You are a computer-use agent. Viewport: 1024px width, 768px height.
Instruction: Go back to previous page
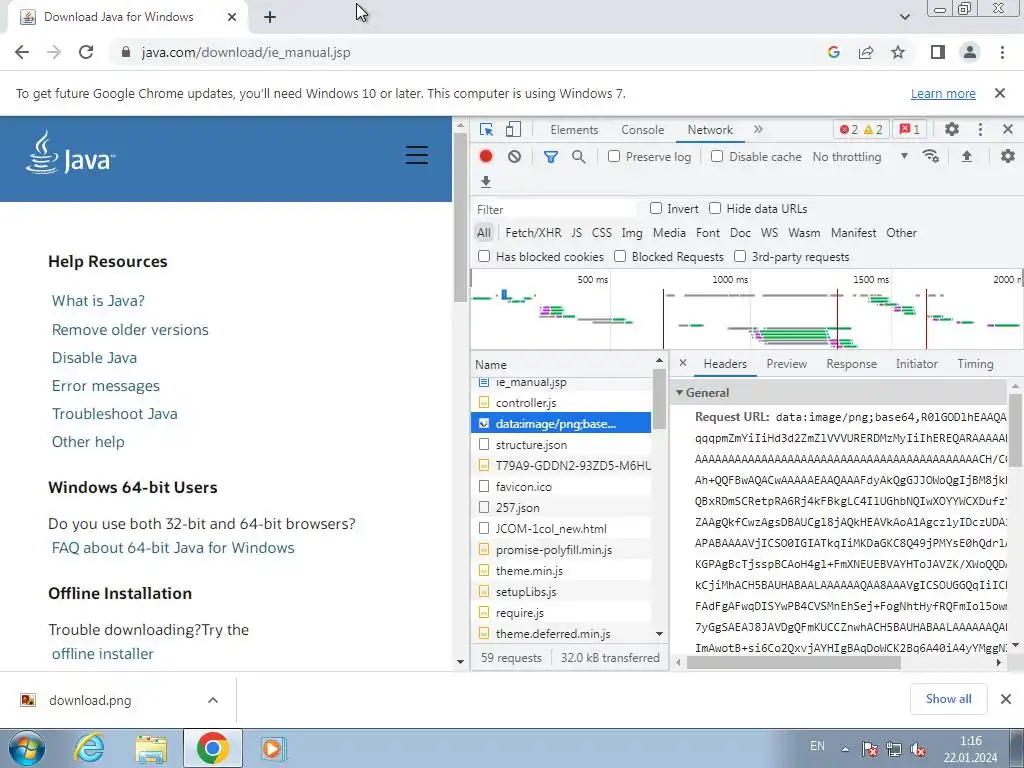(22, 52)
